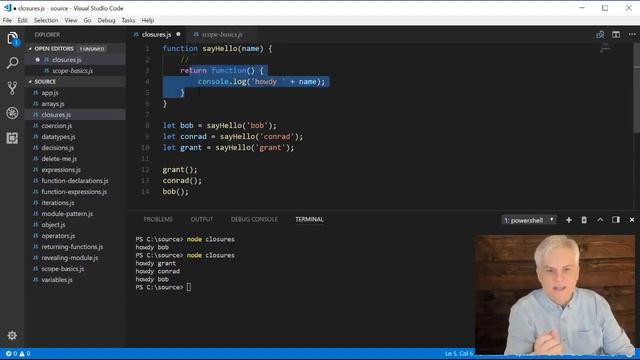
Task: Open the Extensions view in activity bar
Action: point(12,138)
